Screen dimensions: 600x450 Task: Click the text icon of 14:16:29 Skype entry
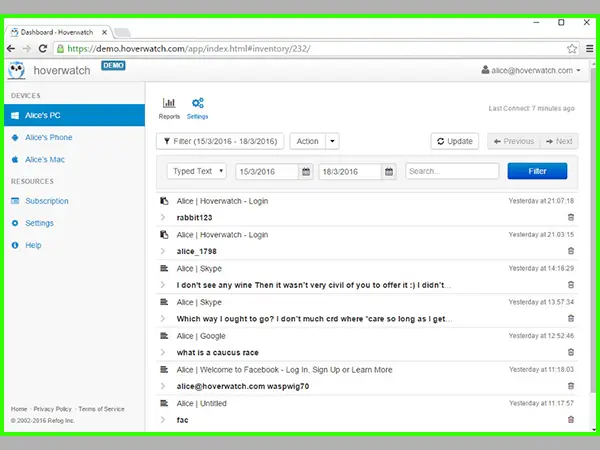click(x=164, y=268)
